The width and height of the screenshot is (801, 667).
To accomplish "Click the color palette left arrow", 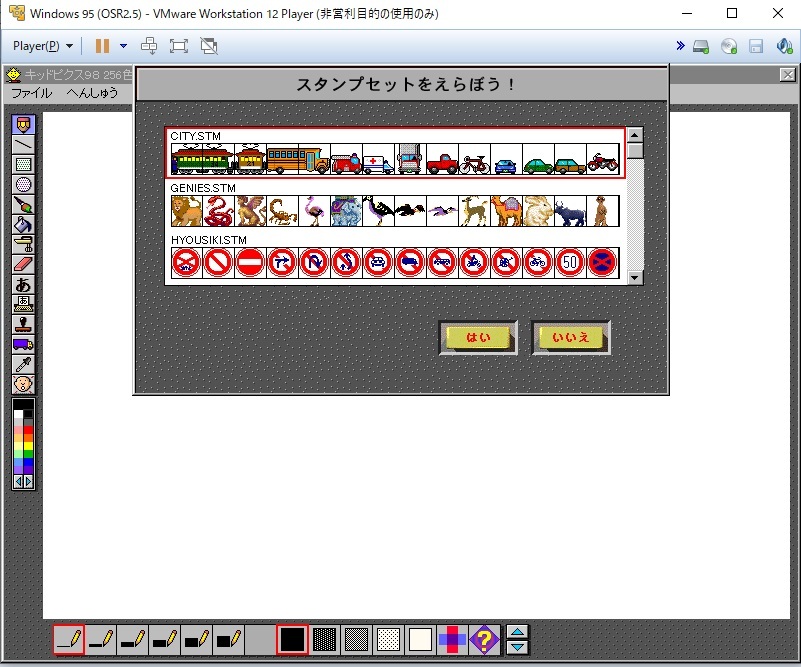I will point(18,482).
